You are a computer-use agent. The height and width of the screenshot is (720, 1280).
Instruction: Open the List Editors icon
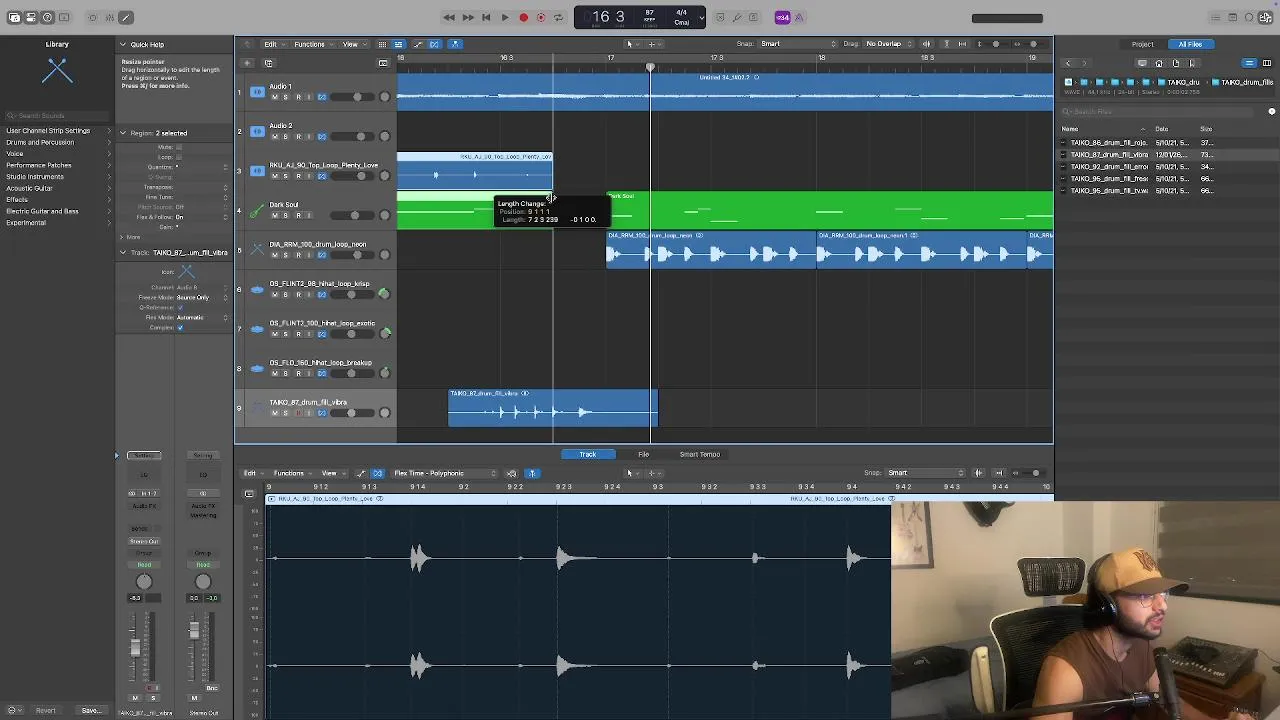[x=1215, y=17]
